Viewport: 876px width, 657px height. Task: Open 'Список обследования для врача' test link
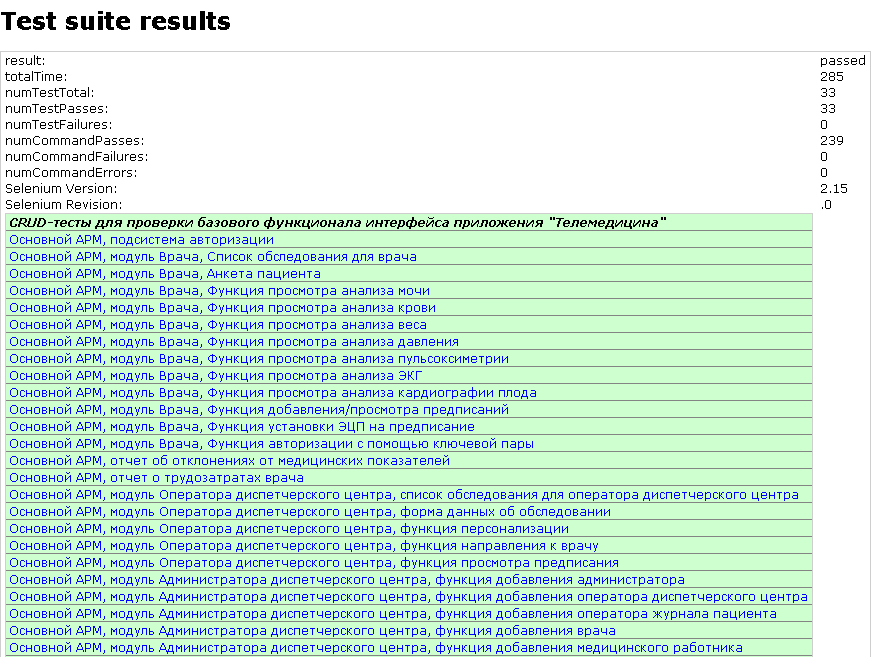213,257
